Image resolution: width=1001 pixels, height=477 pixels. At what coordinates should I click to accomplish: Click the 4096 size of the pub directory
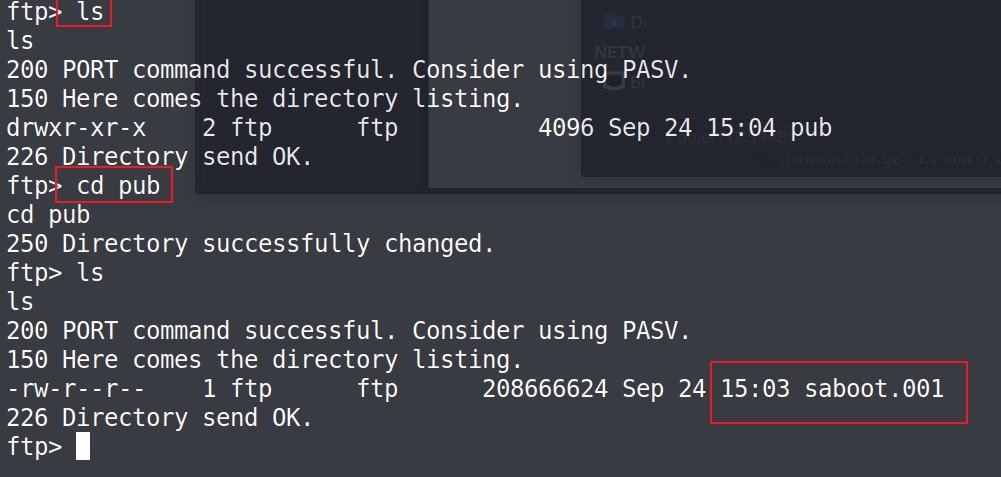pos(566,128)
